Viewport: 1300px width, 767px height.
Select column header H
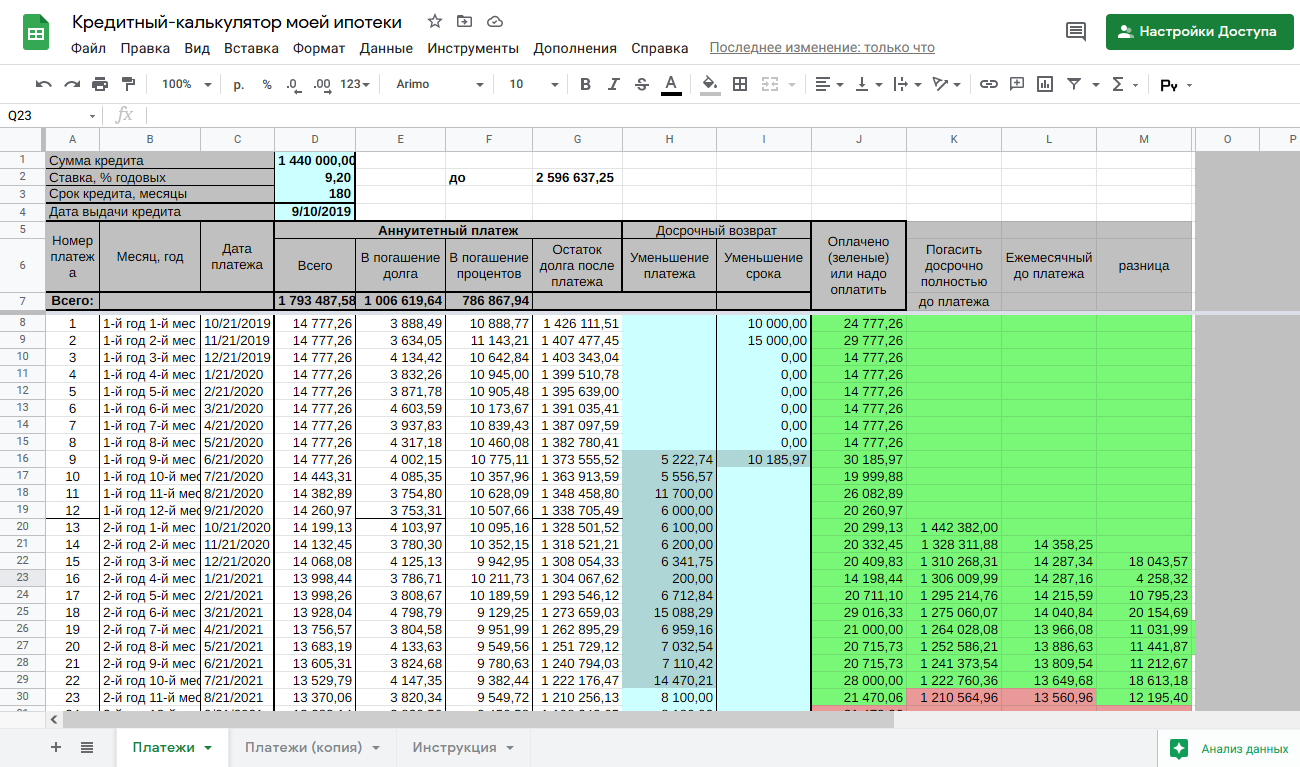[669, 139]
